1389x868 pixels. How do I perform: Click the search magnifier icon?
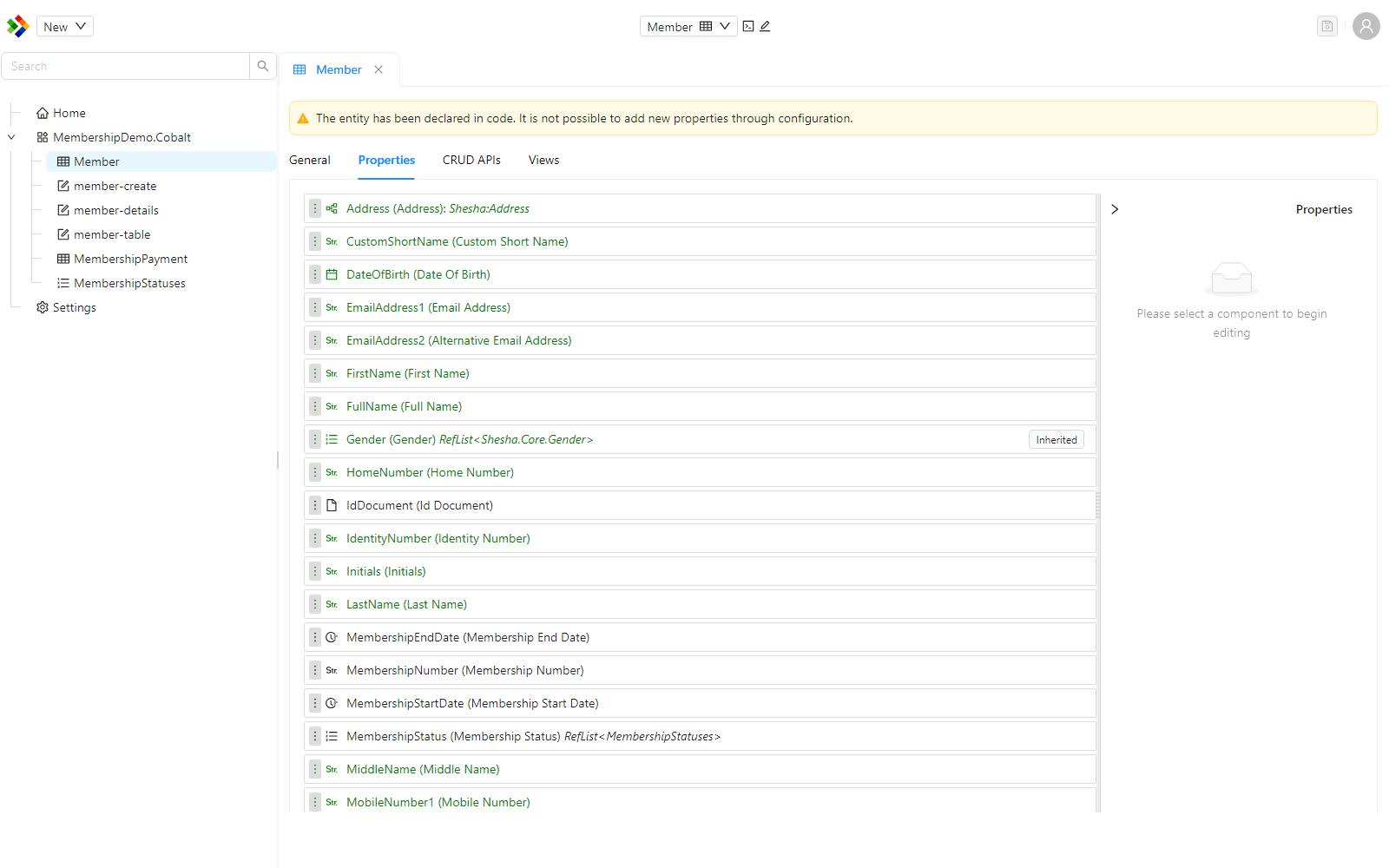(x=263, y=66)
